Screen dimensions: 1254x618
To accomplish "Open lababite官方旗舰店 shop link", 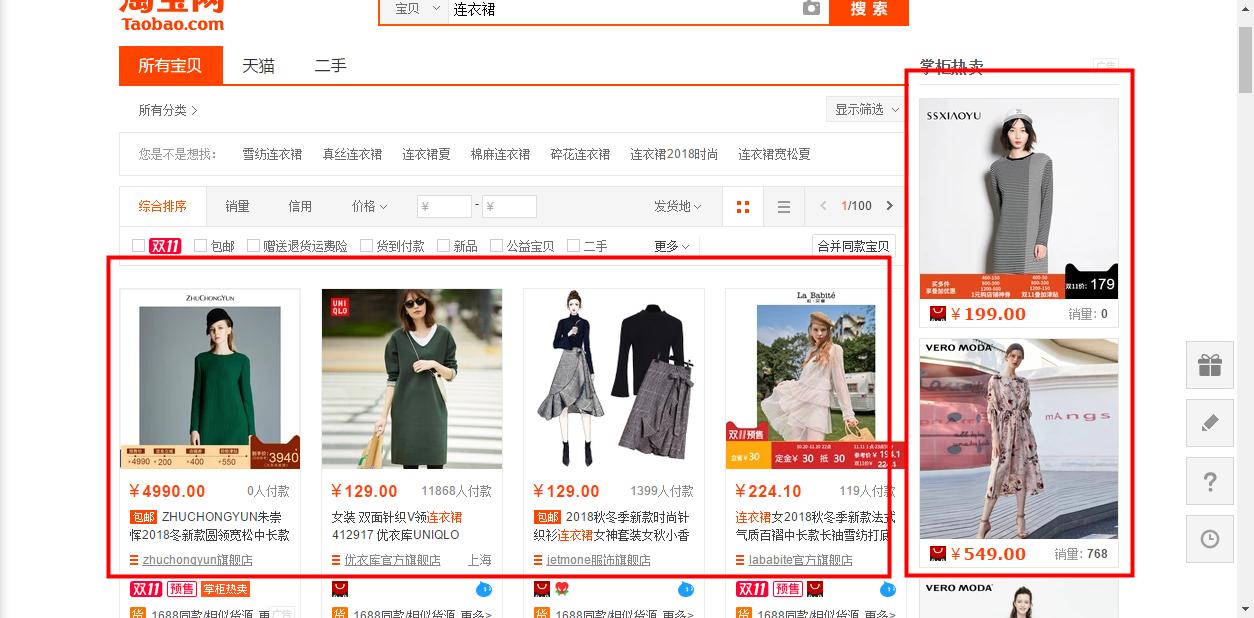I will (x=800, y=560).
